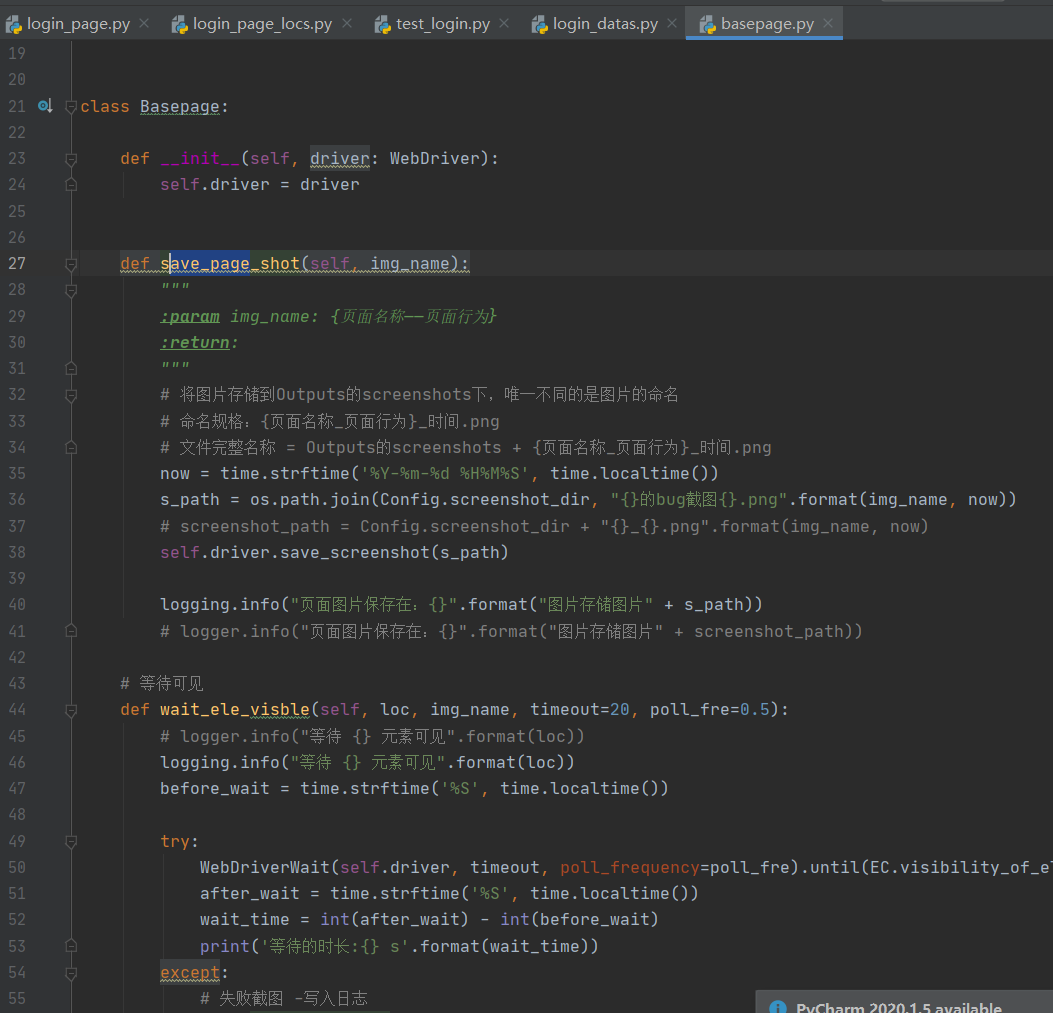Collapse the Basepage class fold at line 21
The height and width of the screenshot is (1013, 1053).
click(71, 107)
